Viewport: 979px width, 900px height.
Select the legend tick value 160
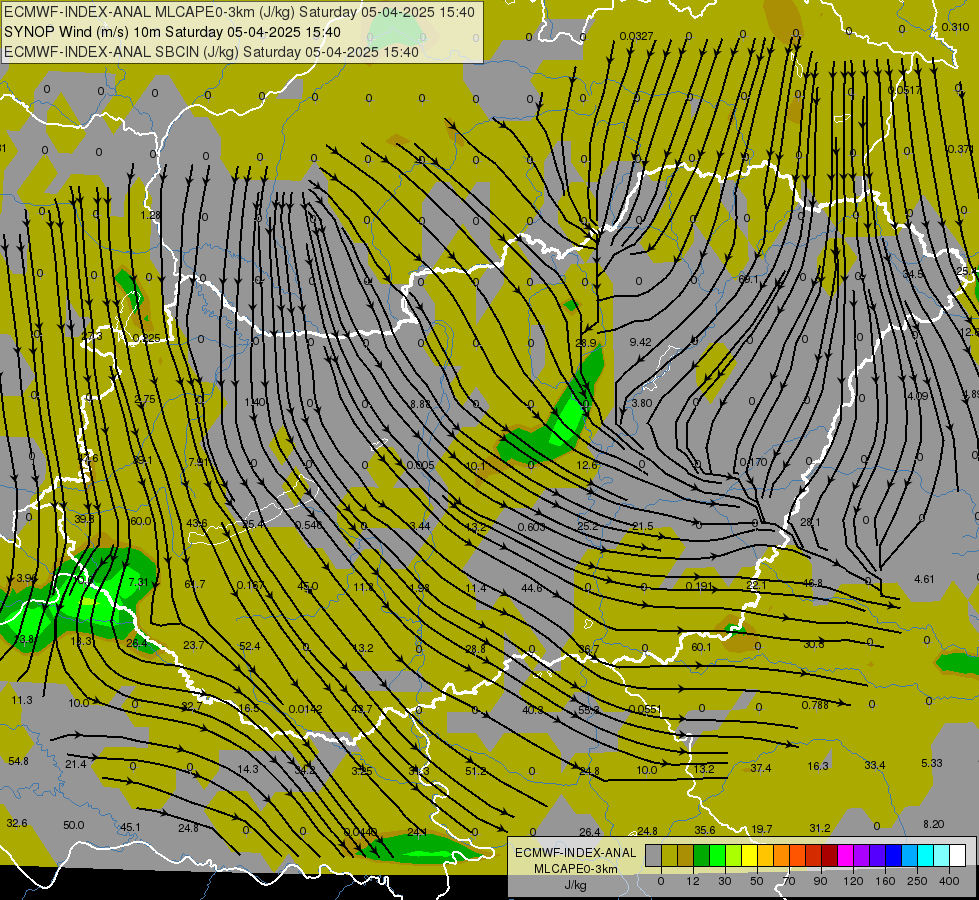[885, 881]
